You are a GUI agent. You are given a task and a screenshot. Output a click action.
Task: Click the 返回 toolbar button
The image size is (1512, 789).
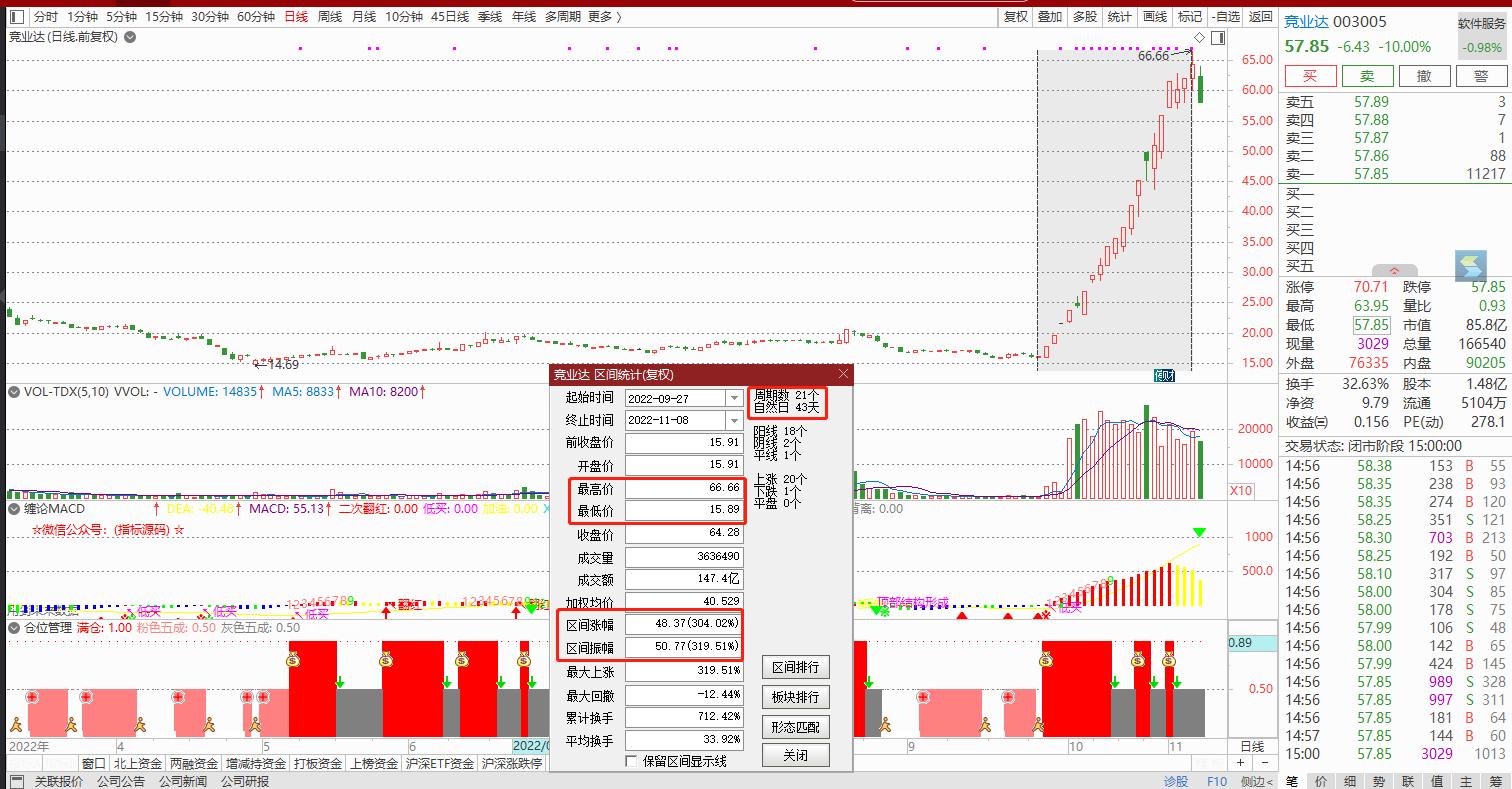pos(1261,17)
